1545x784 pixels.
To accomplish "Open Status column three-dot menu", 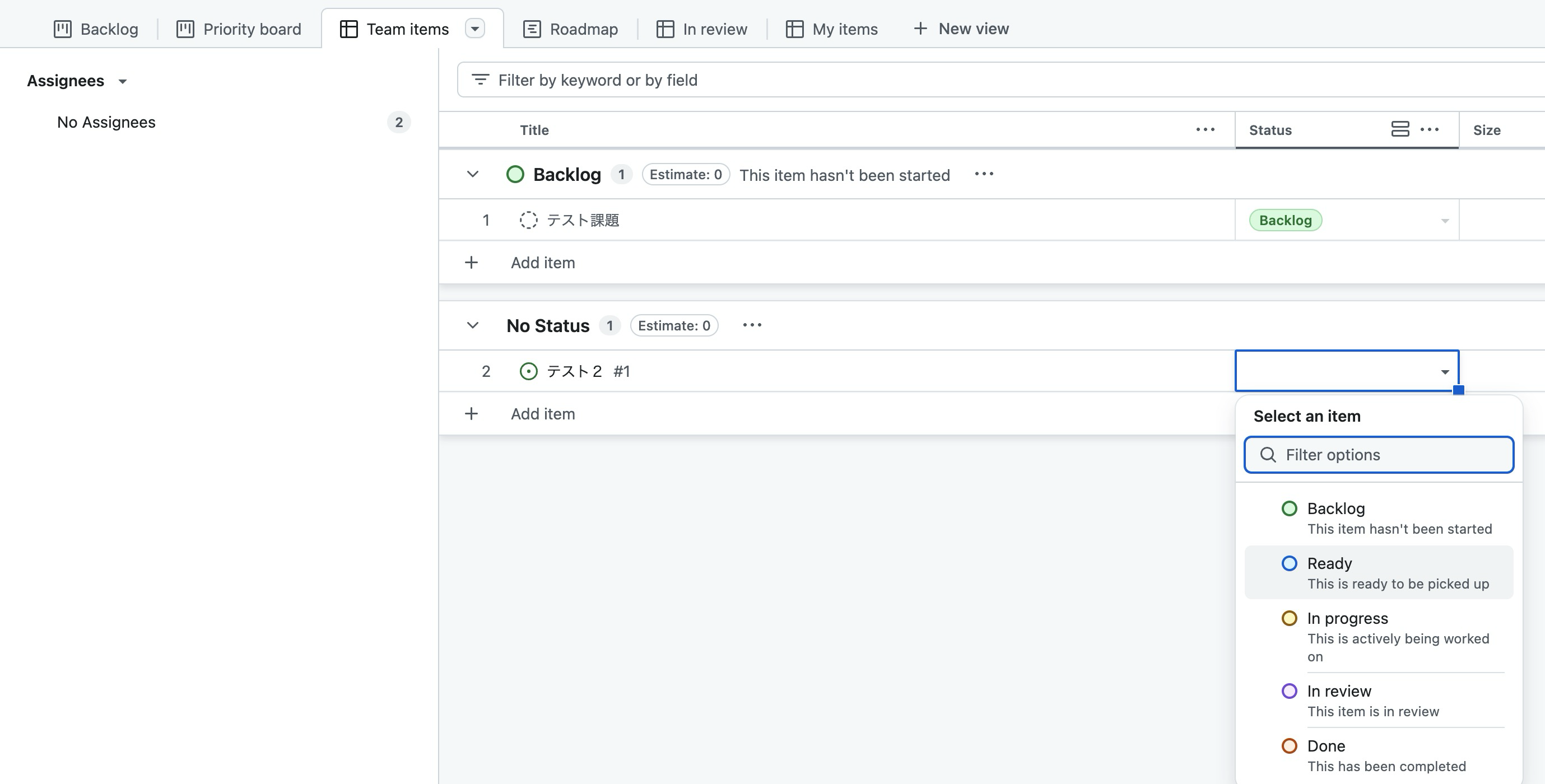I will pyautogui.click(x=1430, y=129).
